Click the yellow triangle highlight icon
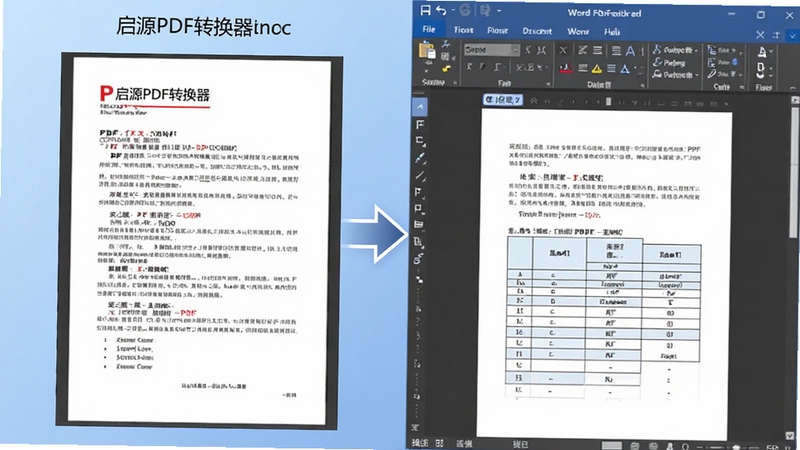This screenshot has height=450, width=800. (596, 69)
